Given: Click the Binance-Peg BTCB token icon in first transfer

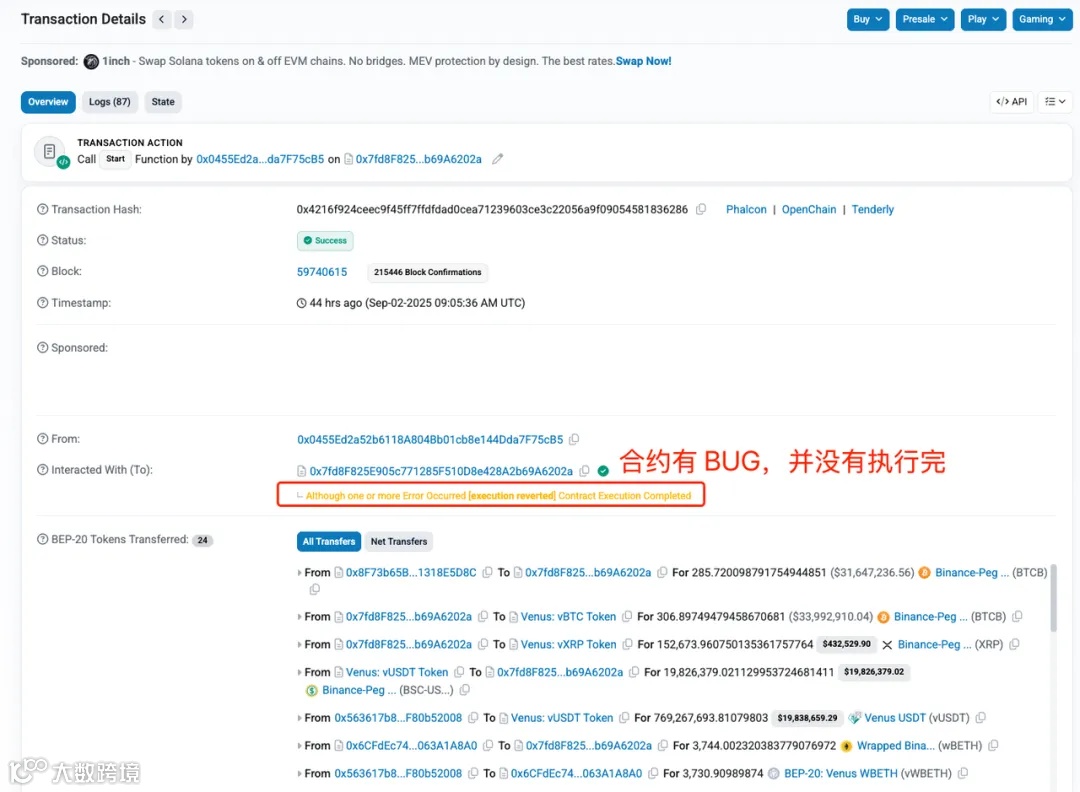Looking at the screenshot, I should click(x=924, y=572).
